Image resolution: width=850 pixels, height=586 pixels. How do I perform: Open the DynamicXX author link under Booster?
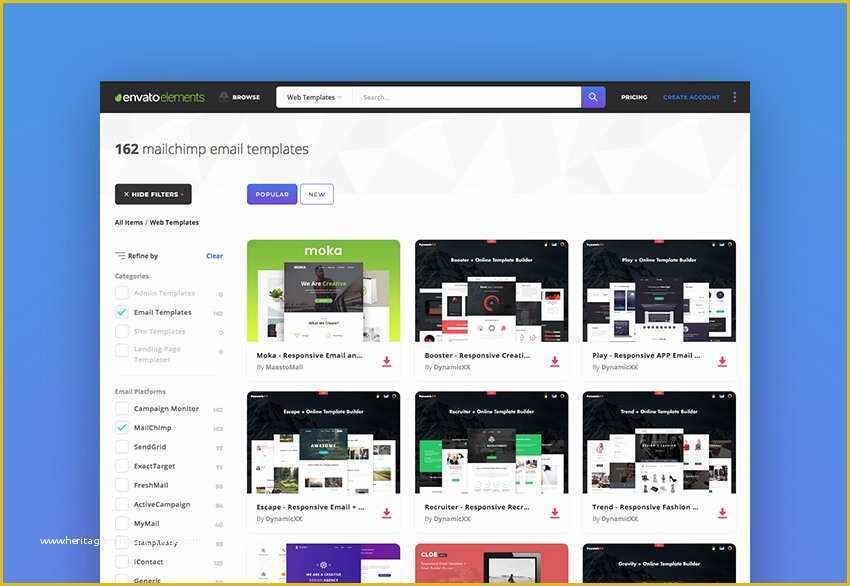point(454,367)
